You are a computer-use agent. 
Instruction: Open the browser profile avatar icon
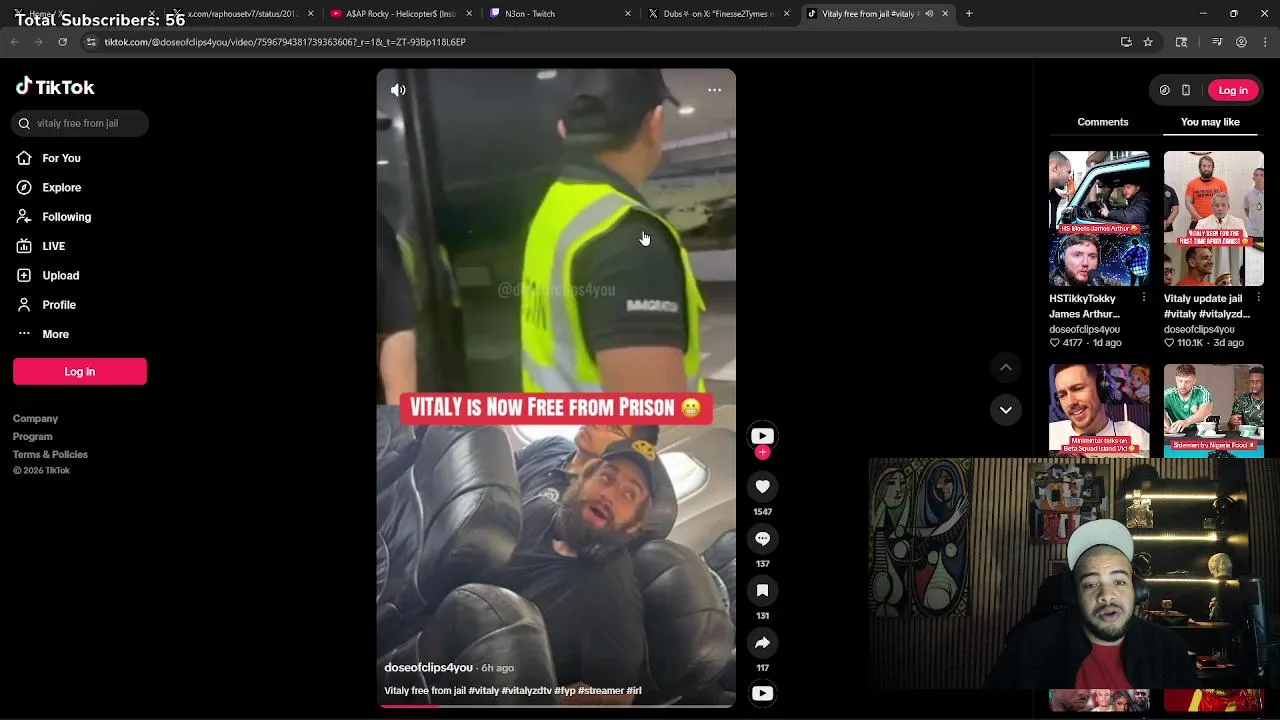tap(1241, 42)
